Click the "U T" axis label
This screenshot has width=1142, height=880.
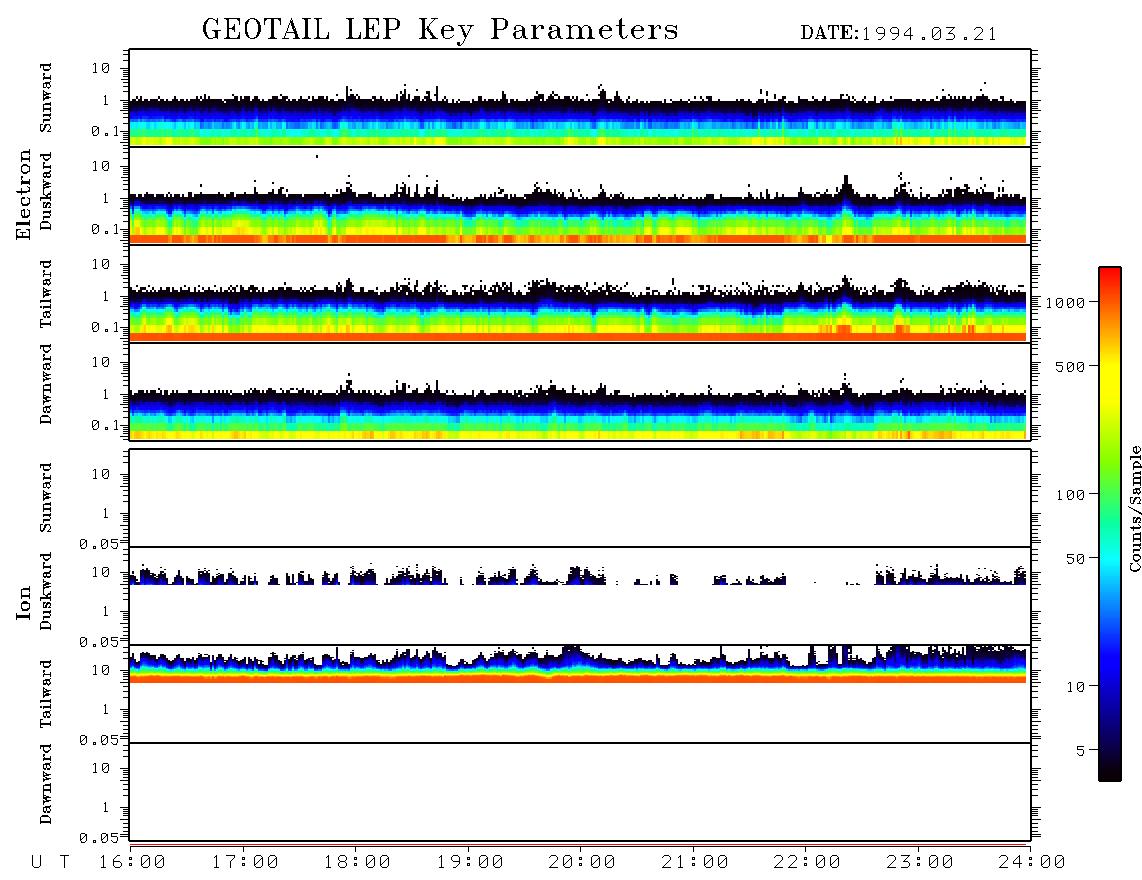coord(51,862)
